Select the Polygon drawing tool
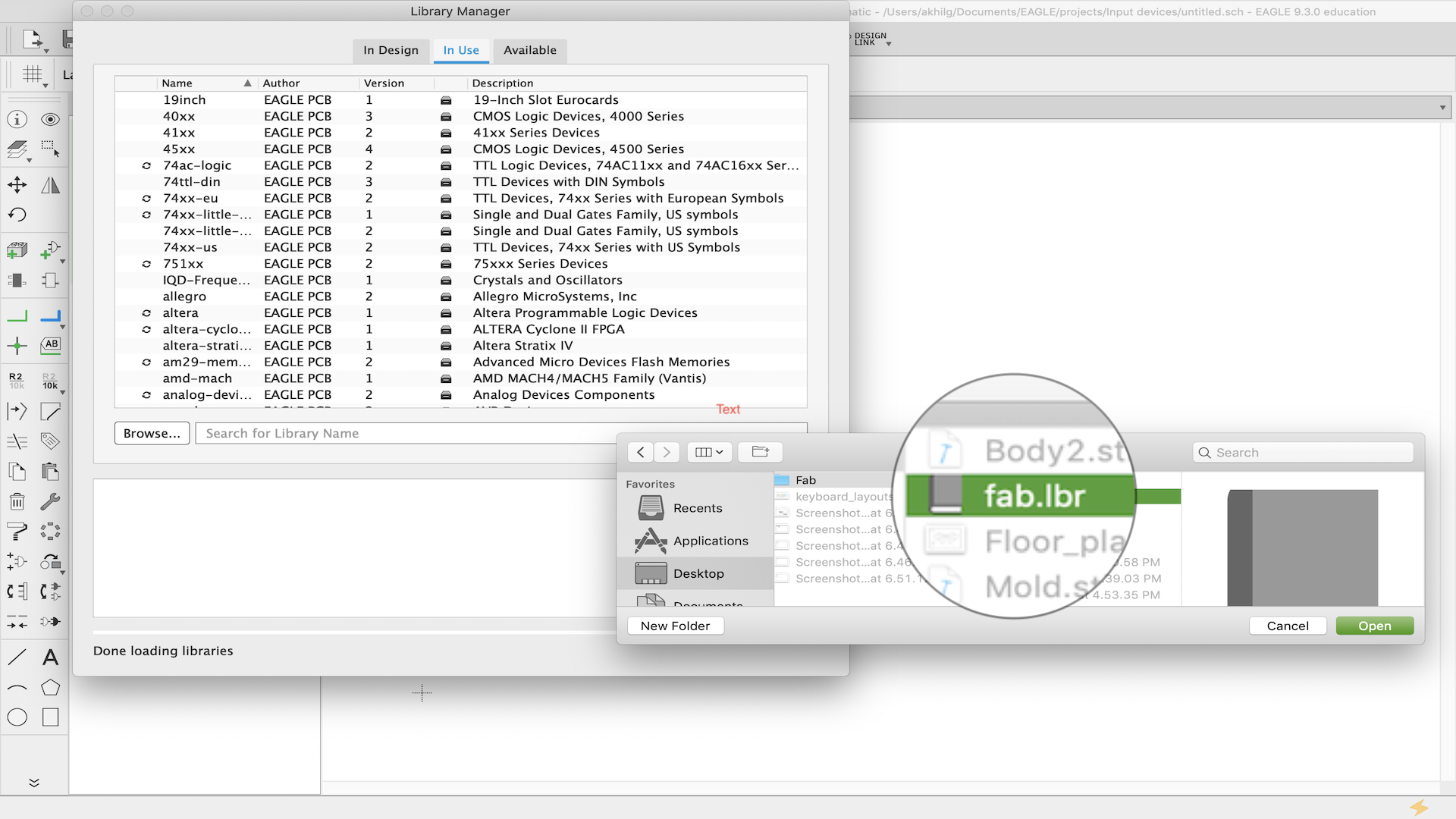This screenshot has width=1456, height=819. (50, 688)
